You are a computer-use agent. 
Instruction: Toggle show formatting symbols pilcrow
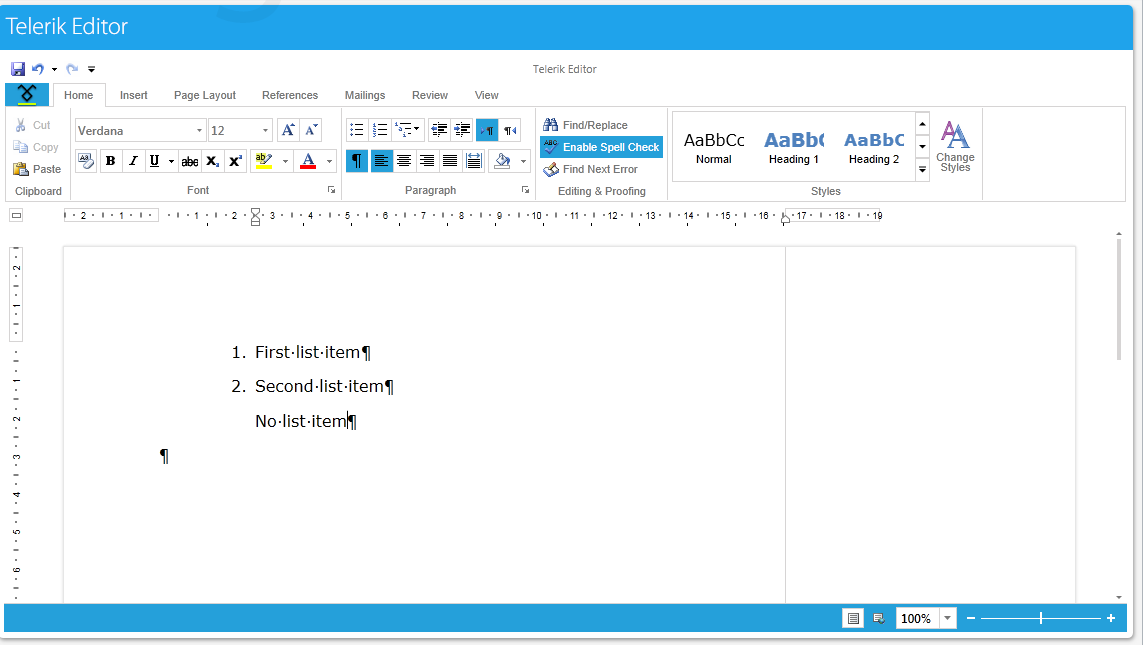(356, 161)
